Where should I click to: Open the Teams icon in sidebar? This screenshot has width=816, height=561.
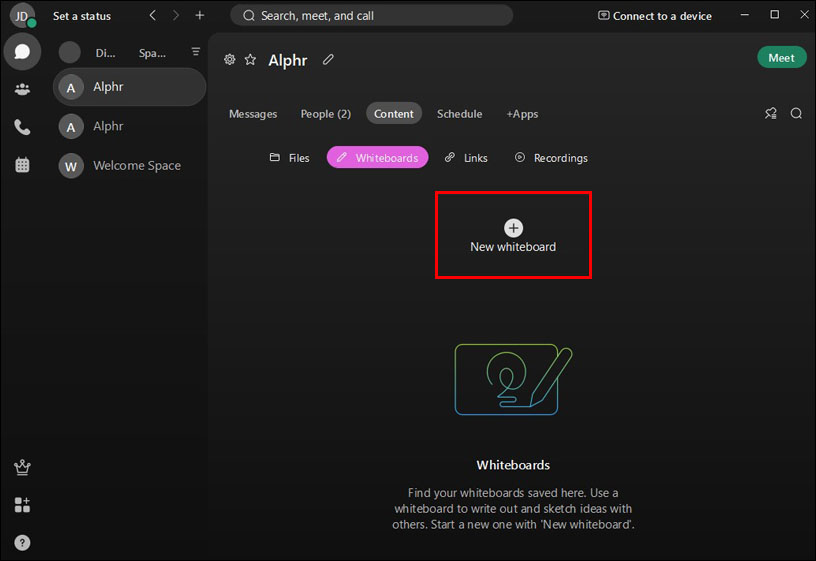point(22,90)
